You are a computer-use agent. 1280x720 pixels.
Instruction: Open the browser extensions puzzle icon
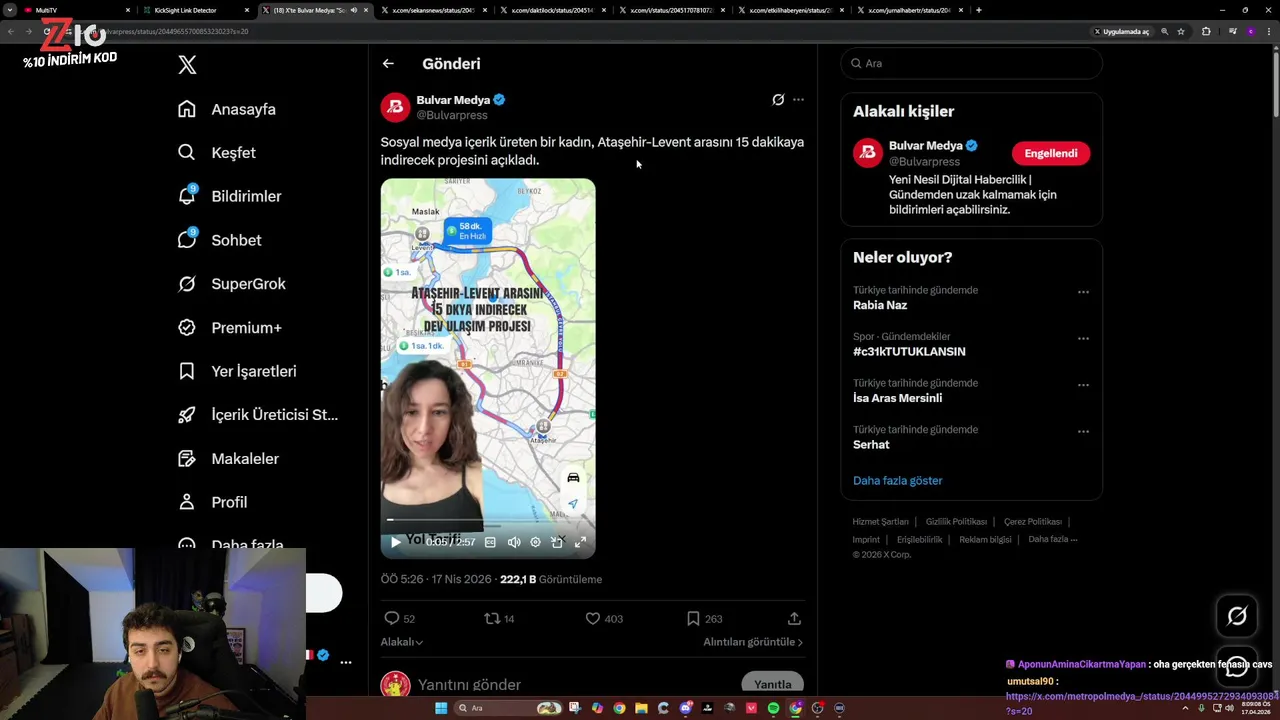1206,31
